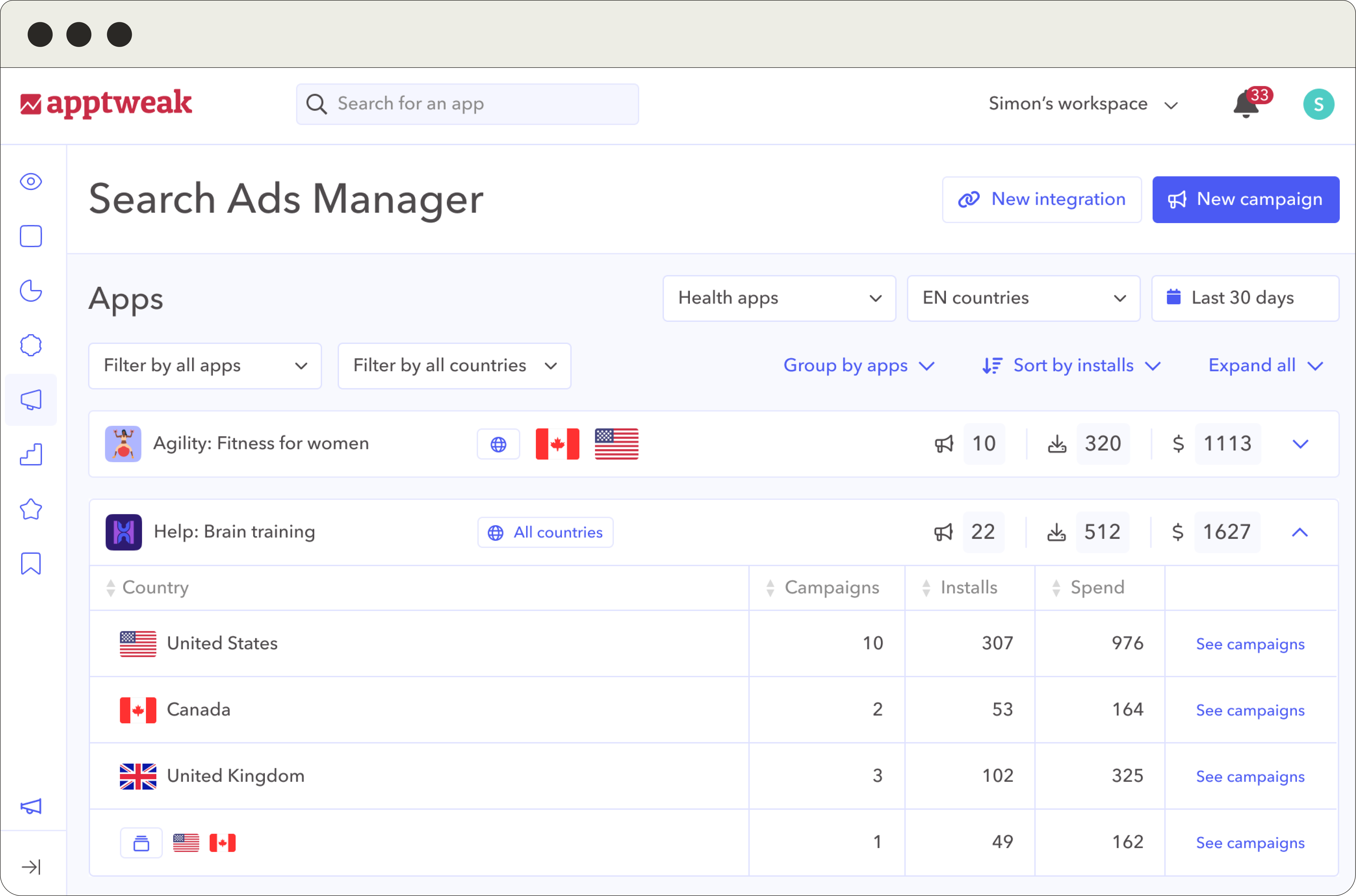Open the Sort by installs menu

[x=1073, y=366]
